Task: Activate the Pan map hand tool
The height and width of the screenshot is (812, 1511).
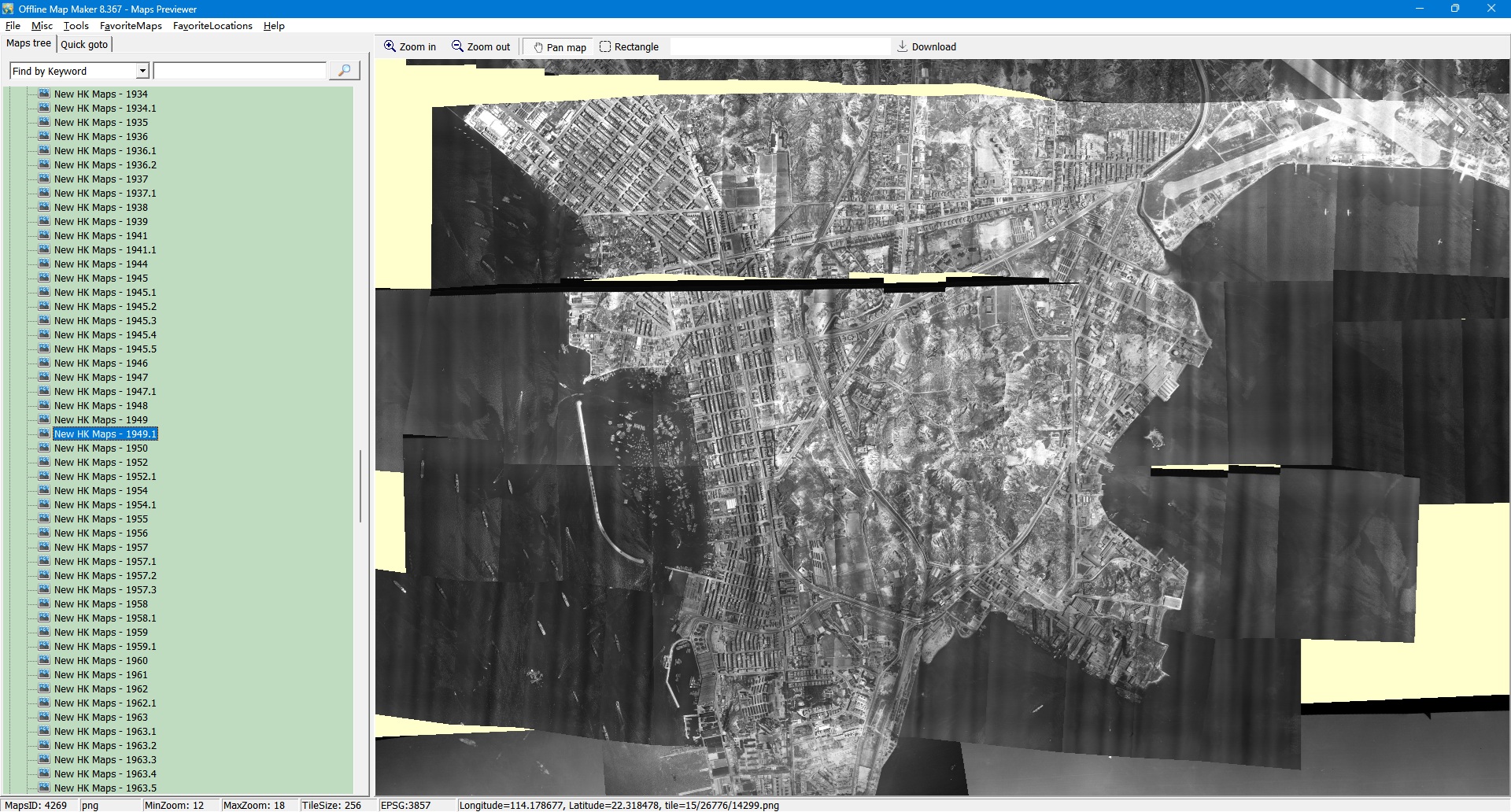Action: click(x=538, y=47)
